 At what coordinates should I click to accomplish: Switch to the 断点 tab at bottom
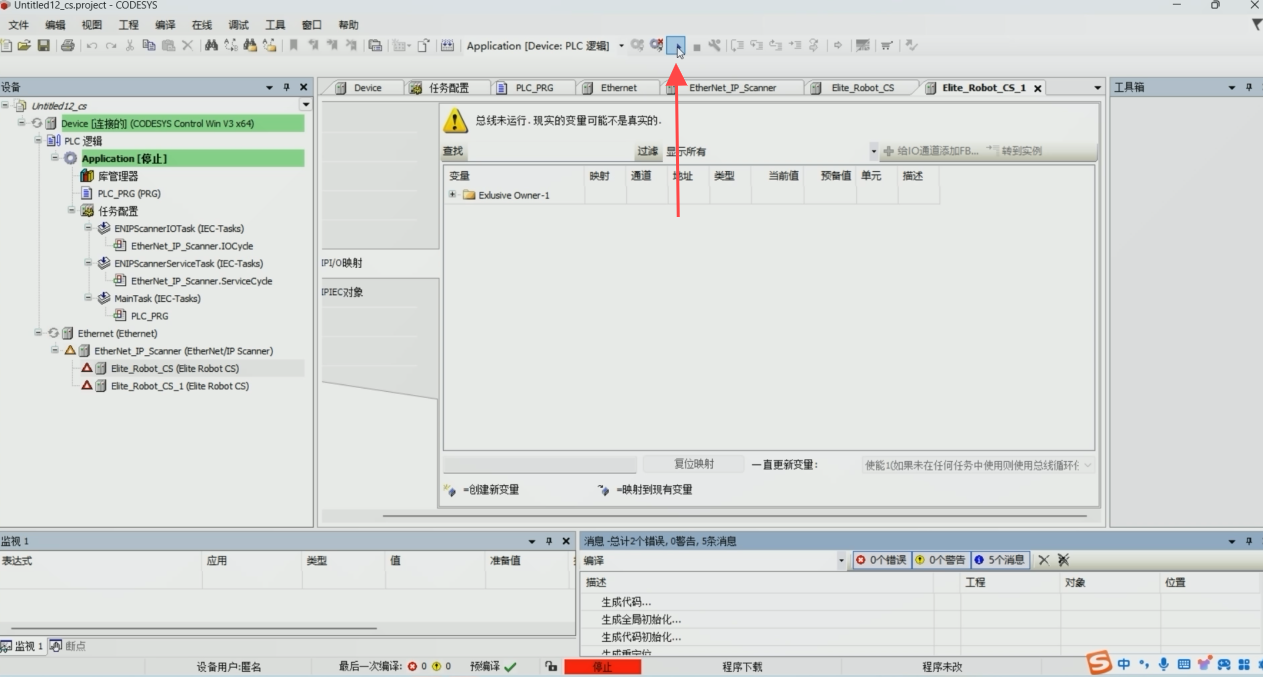point(69,646)
